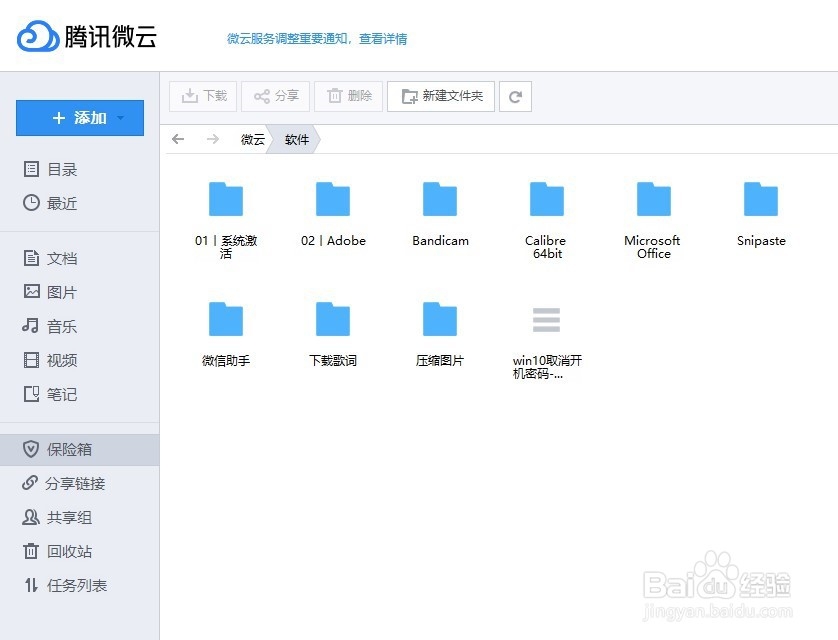Select the 01 | 系统激活 folder icon
This screenshot has height=640, width=838.
[x=226, y=199]
